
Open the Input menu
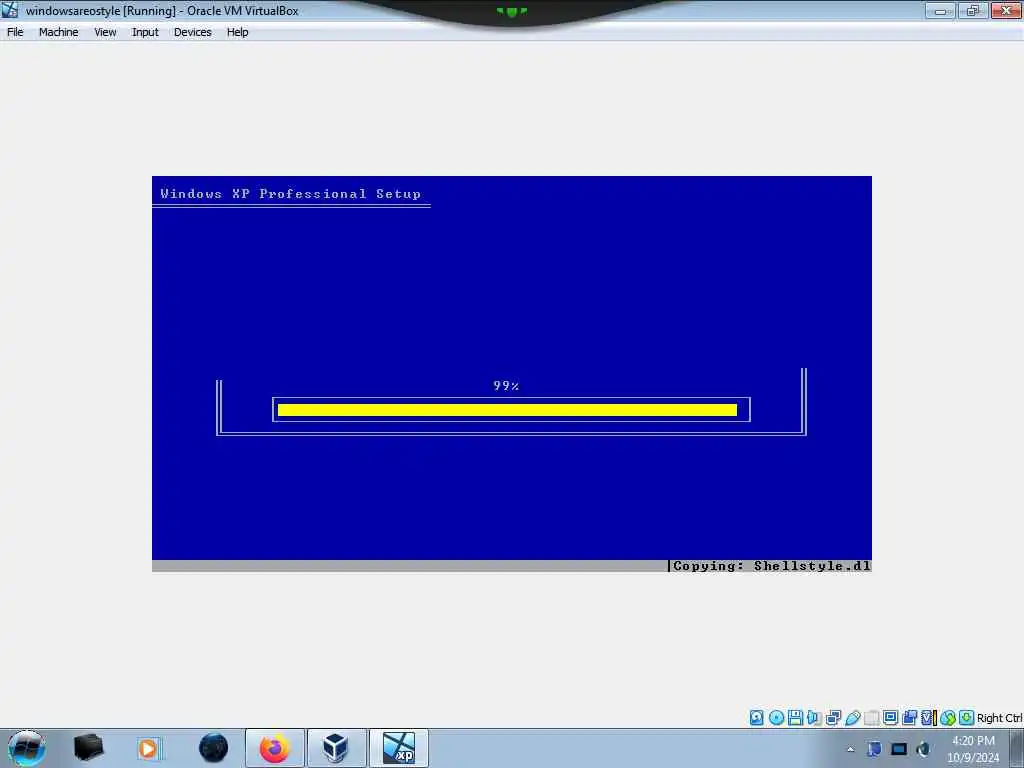(145, 32)
